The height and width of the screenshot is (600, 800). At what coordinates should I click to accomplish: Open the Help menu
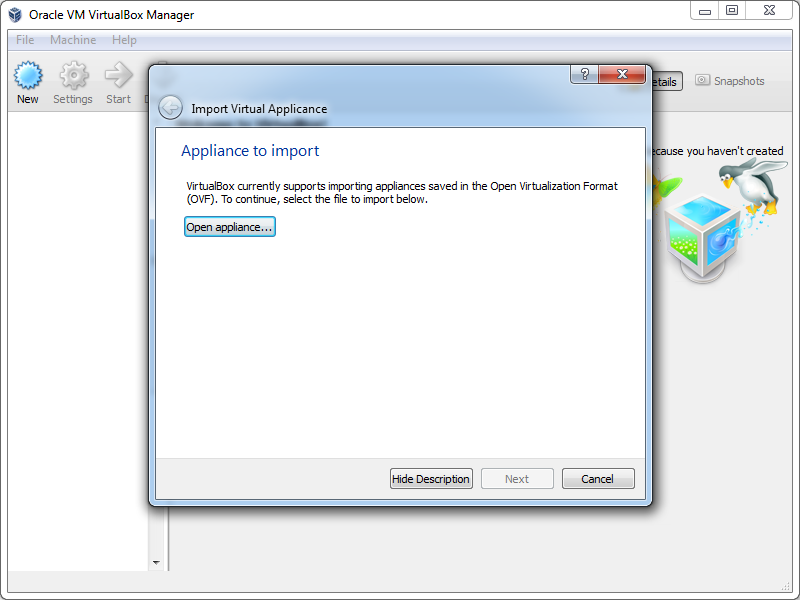click(124, 40)
